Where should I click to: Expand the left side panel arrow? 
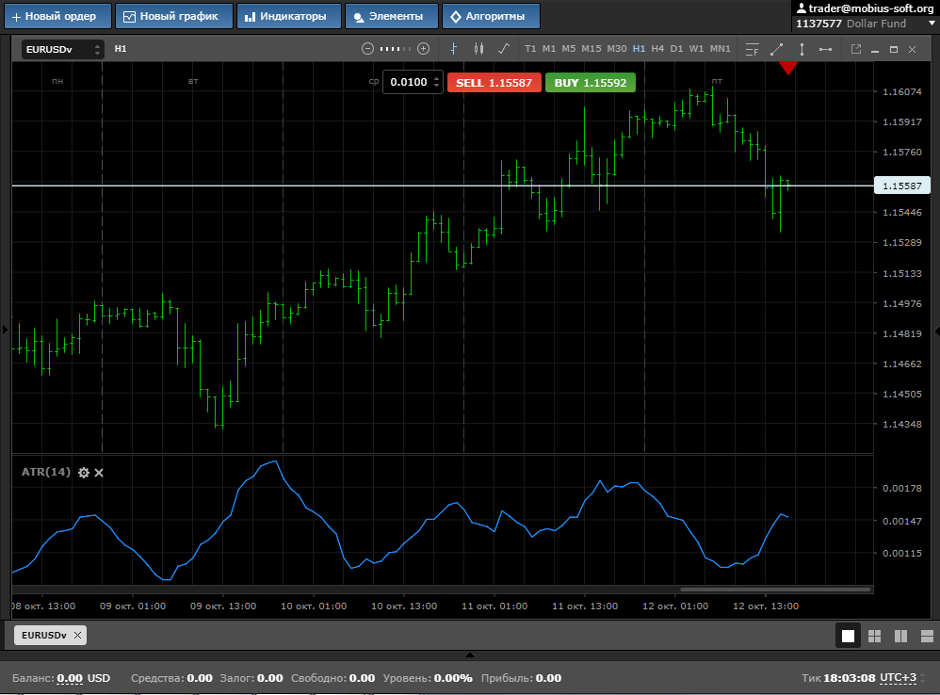point(5,329)
